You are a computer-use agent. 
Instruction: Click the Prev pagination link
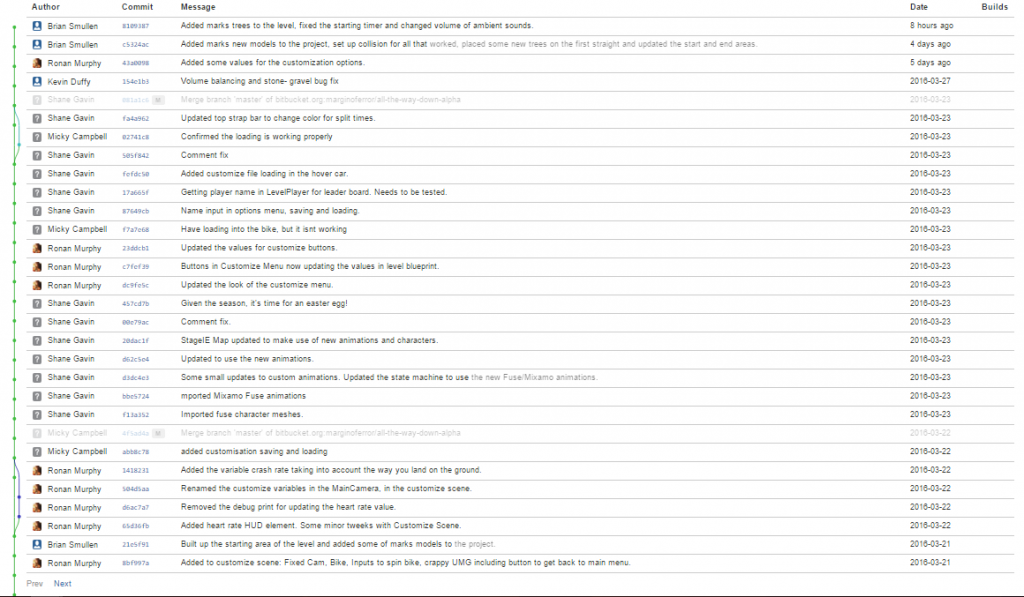click(35, 584)
